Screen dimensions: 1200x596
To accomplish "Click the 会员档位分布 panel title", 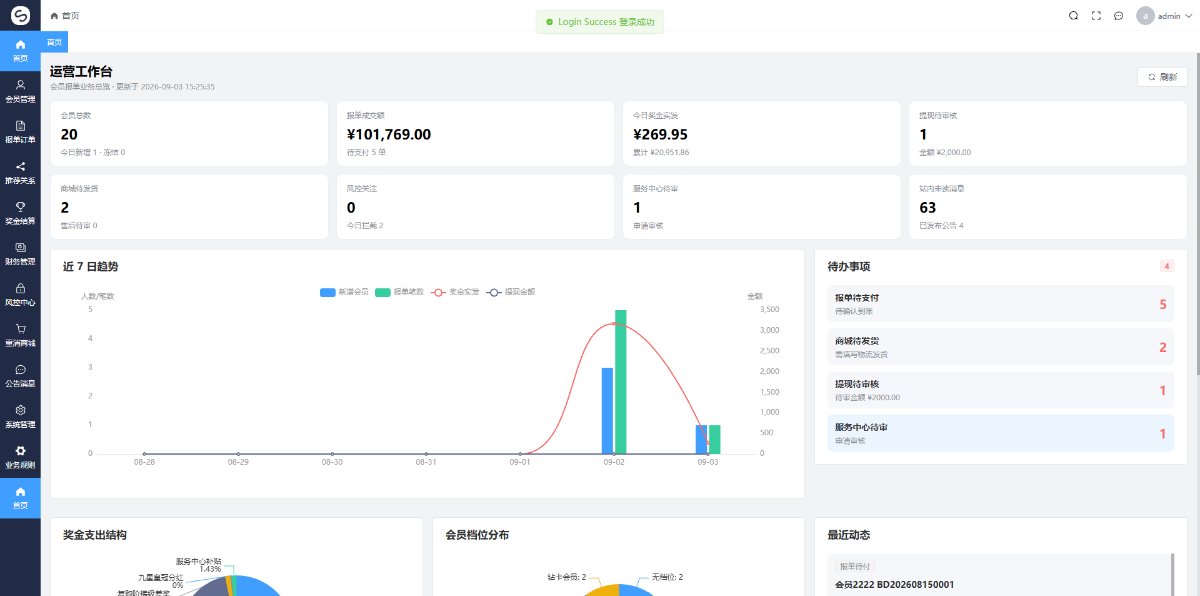I will coord(477,535).
